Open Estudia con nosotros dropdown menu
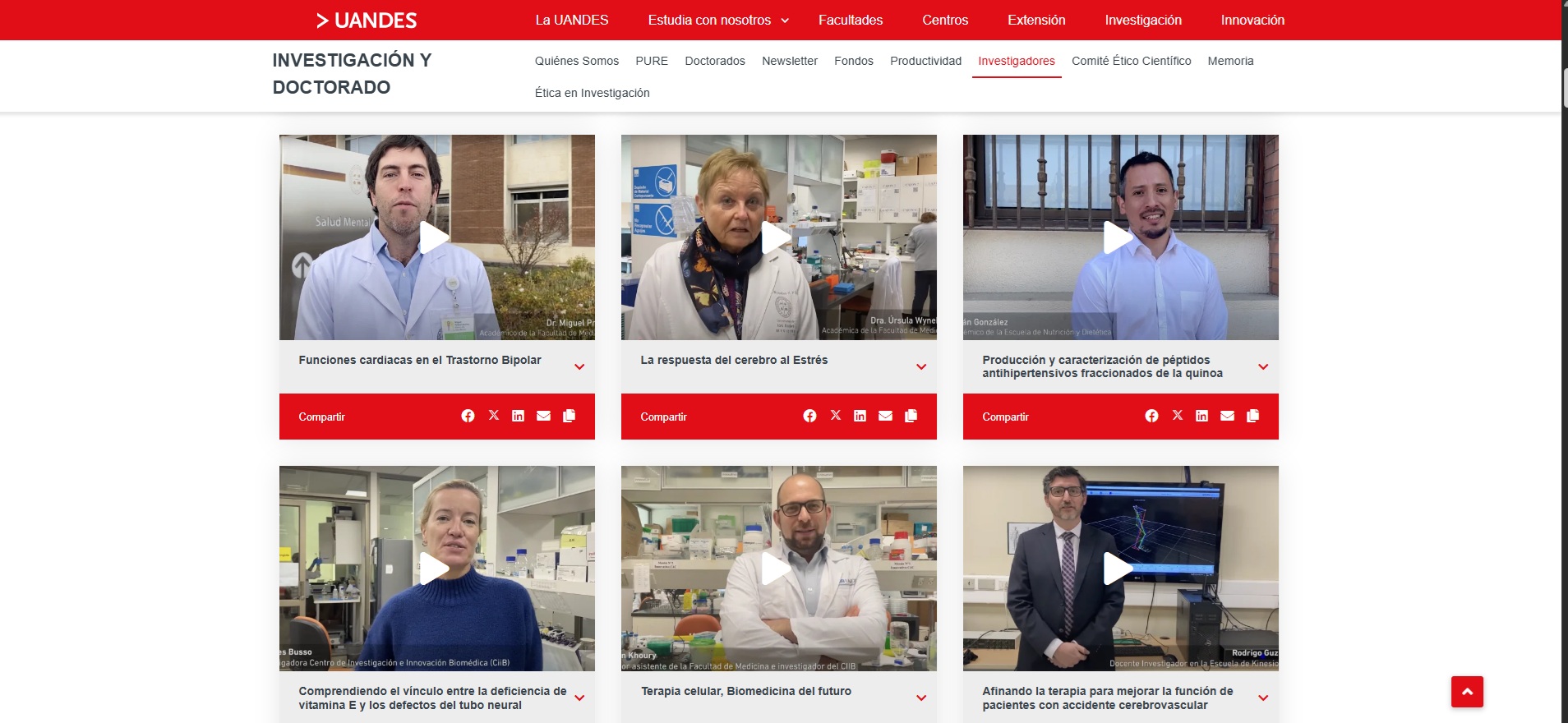This screenshot has height=723, width=1568. click(x=718, y=20)
